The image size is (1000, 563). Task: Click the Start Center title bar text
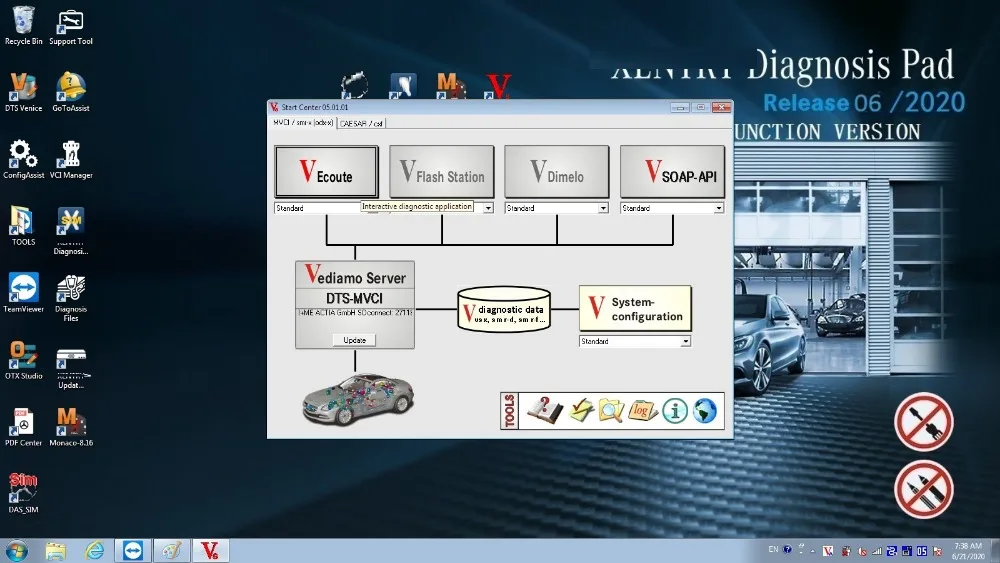pos(314,107)
